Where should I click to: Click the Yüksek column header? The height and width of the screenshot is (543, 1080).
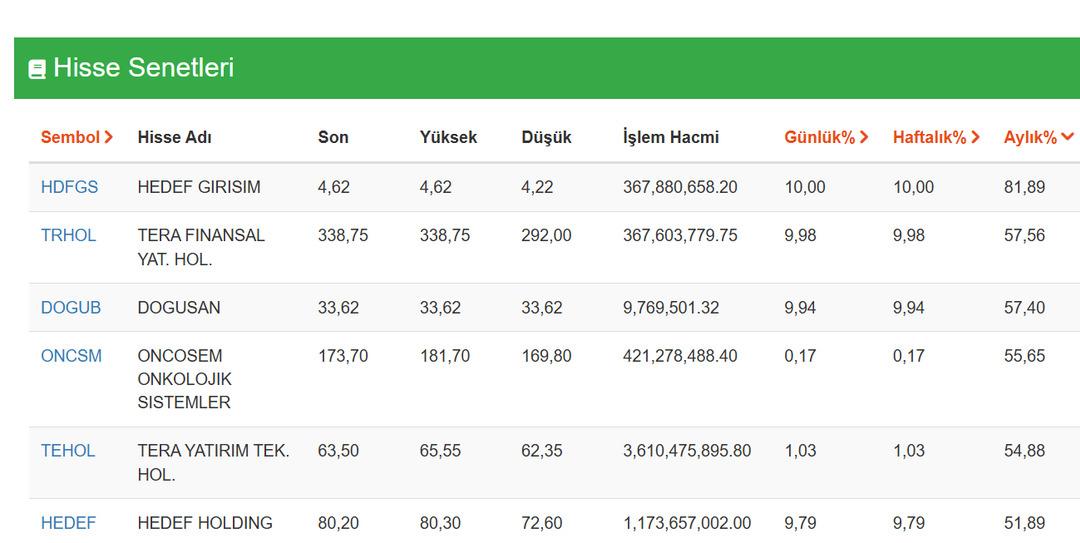448,138
